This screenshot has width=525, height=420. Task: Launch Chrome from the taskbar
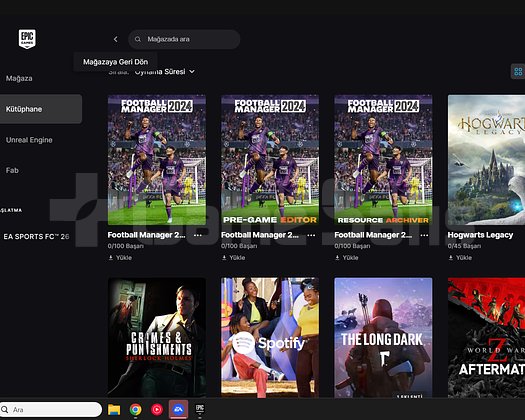[136, 409]
